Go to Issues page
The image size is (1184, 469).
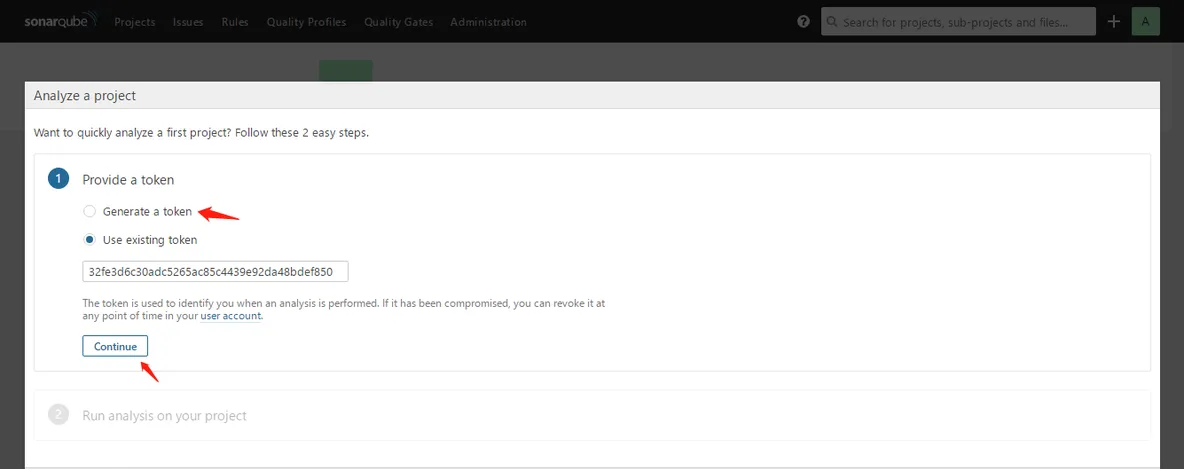click(188, 22)
